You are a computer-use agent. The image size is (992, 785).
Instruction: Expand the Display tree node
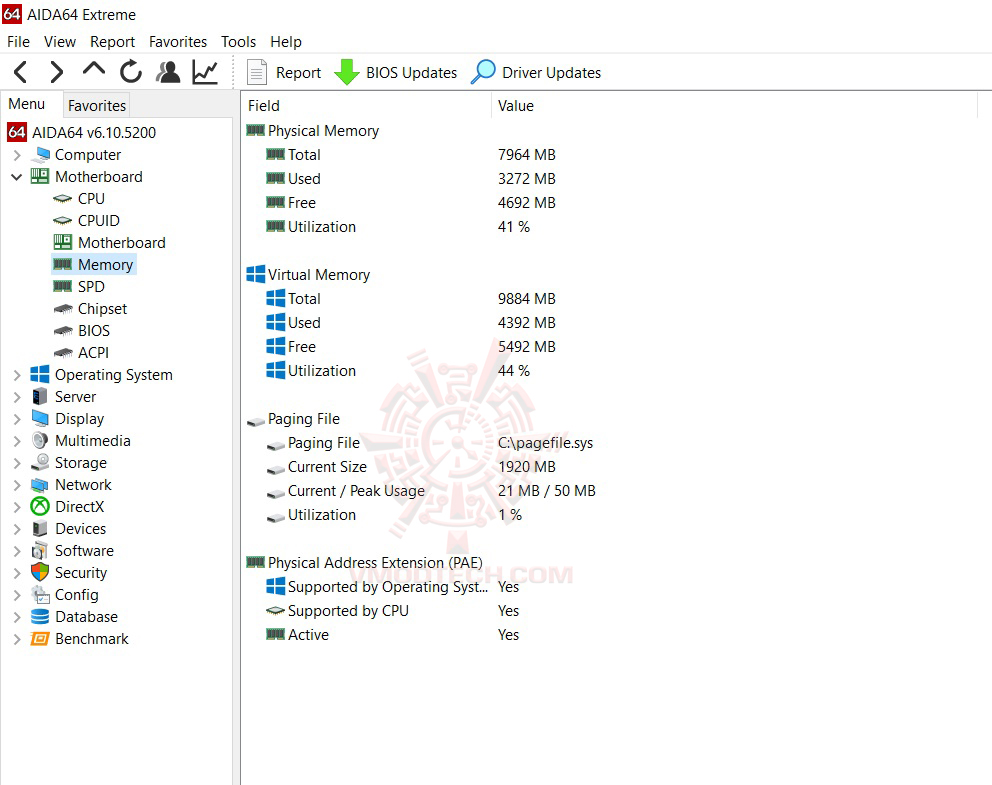click(17, 419)
